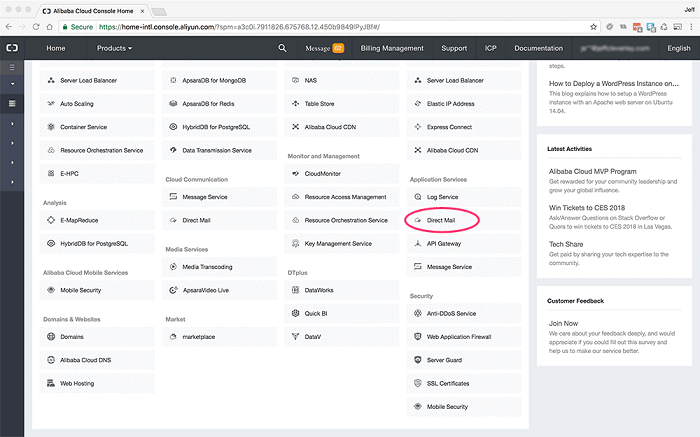The image size is (700, 437).
Task: Open Server Guard
Action: (464, 360)
